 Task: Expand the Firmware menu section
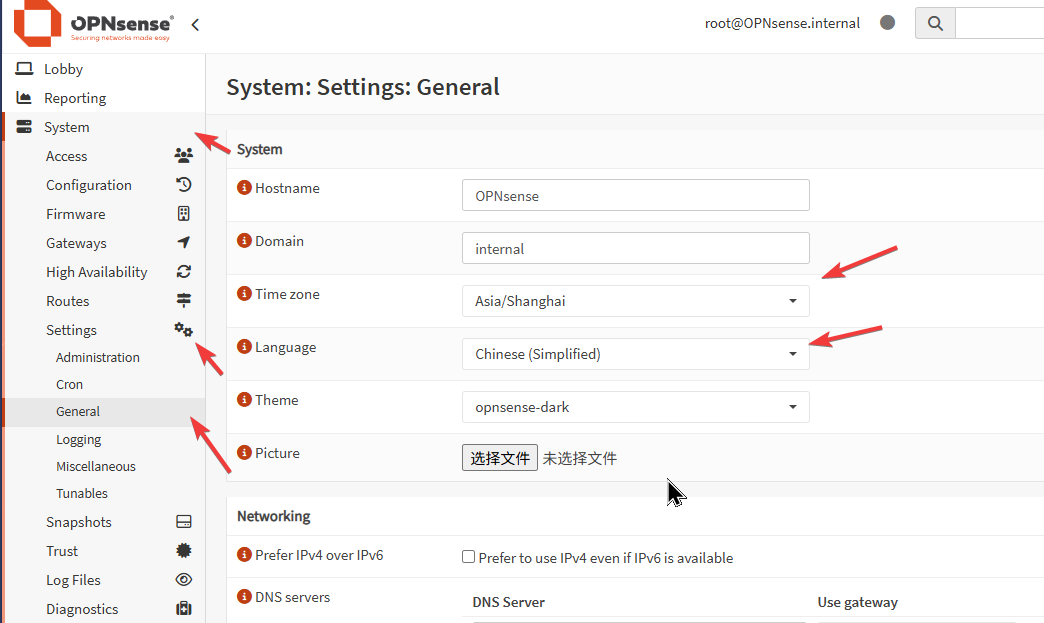(76, 214)
